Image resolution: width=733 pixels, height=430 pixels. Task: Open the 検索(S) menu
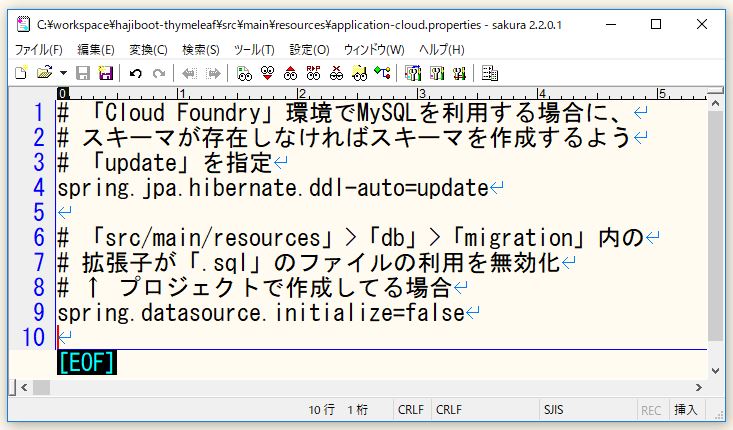(x=201, y=50)
